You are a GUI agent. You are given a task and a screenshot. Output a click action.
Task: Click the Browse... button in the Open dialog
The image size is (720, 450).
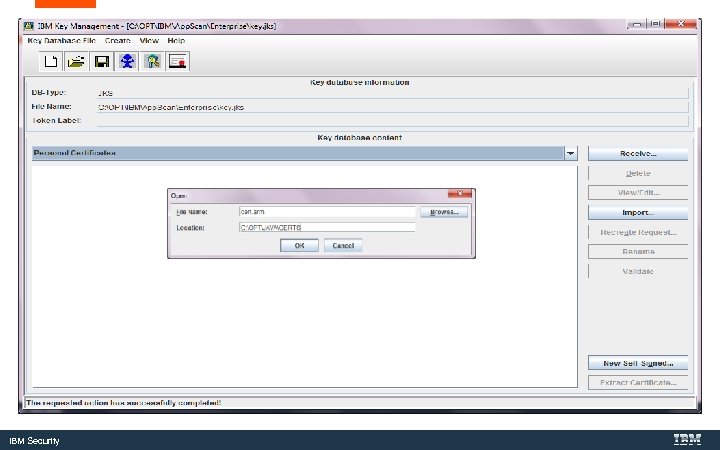tap(444, 212)
